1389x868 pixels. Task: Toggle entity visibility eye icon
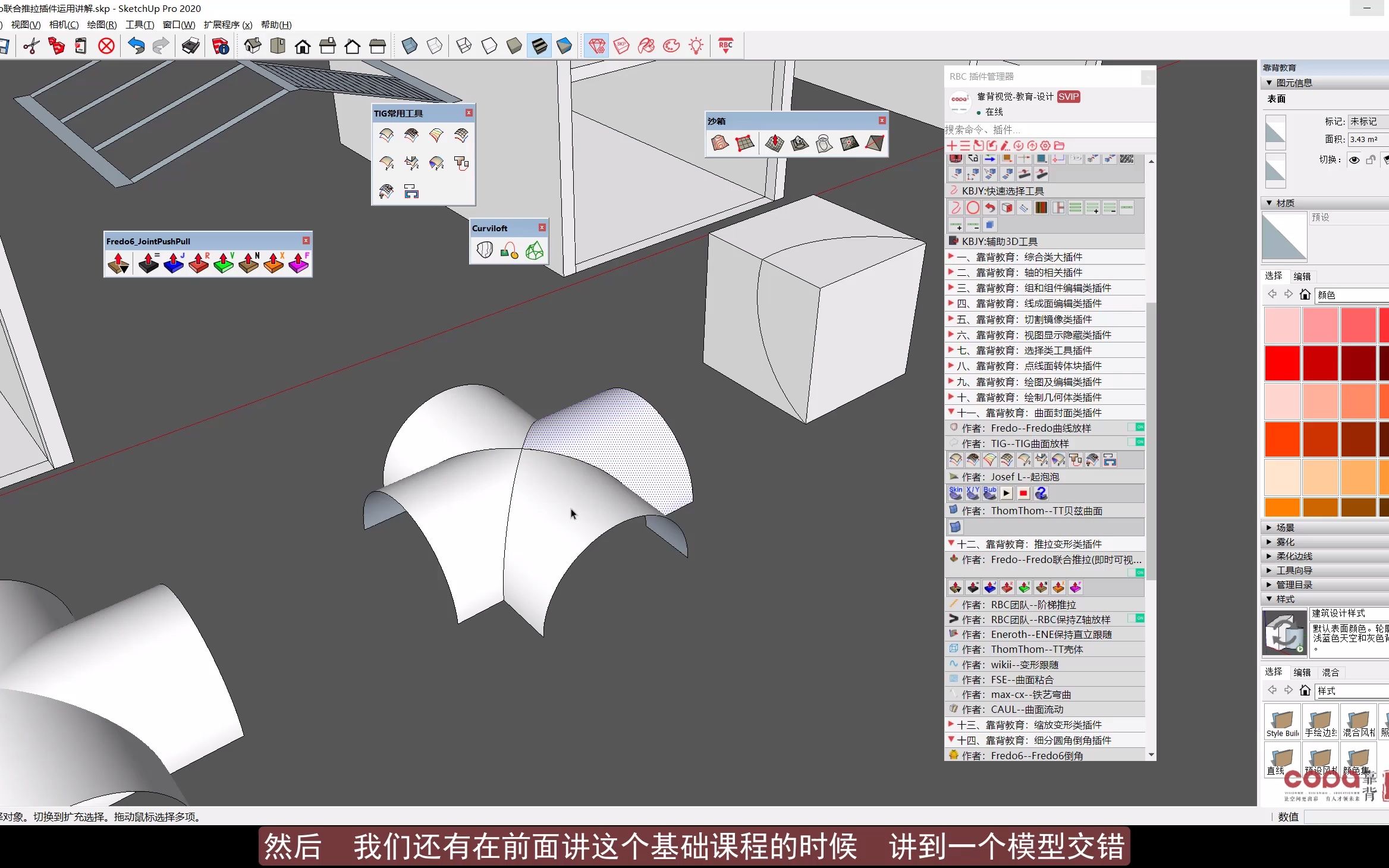pyautogui.click(x=1354, y=160)
